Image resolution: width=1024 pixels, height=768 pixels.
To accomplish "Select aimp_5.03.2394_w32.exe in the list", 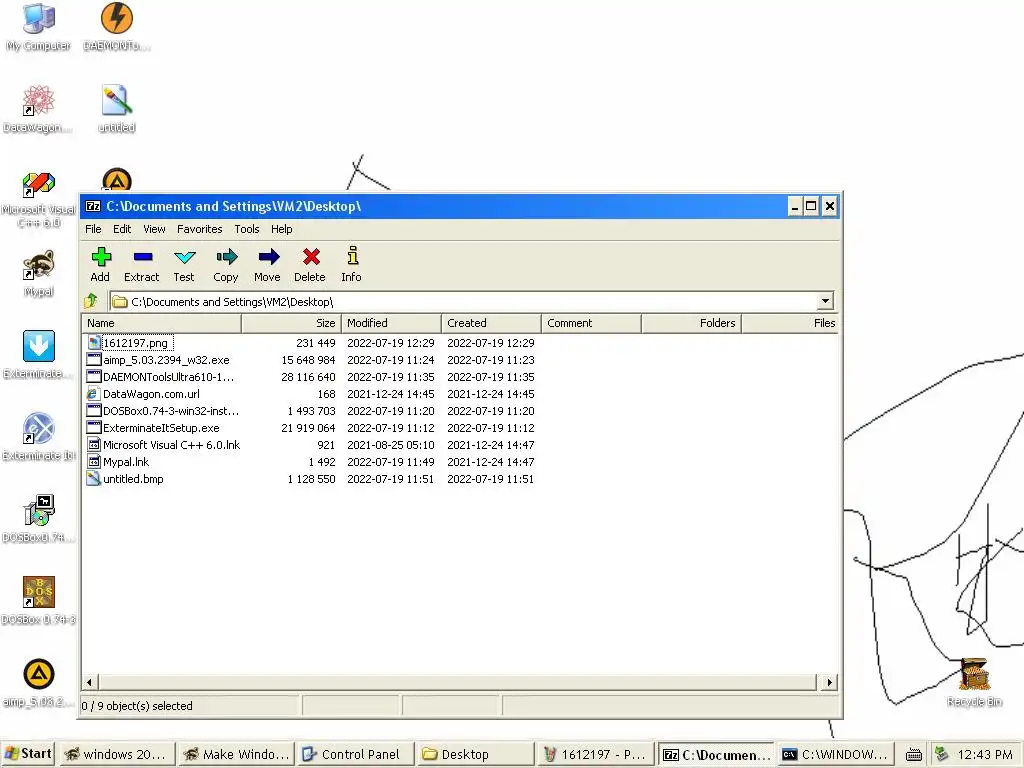I will pyautogui.click(x=166, y=360).
